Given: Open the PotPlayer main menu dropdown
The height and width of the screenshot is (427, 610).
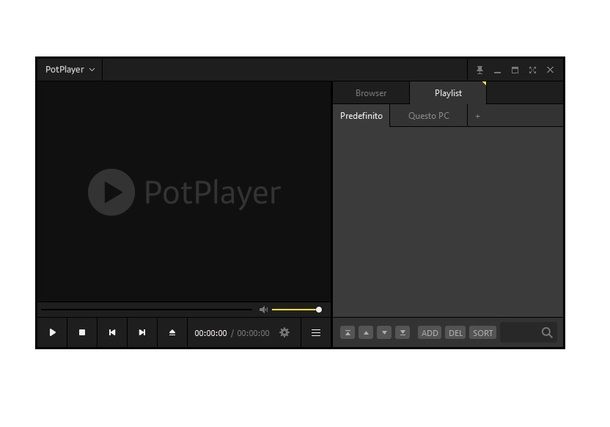Looking at the screenshot, I should pos(70,70).
